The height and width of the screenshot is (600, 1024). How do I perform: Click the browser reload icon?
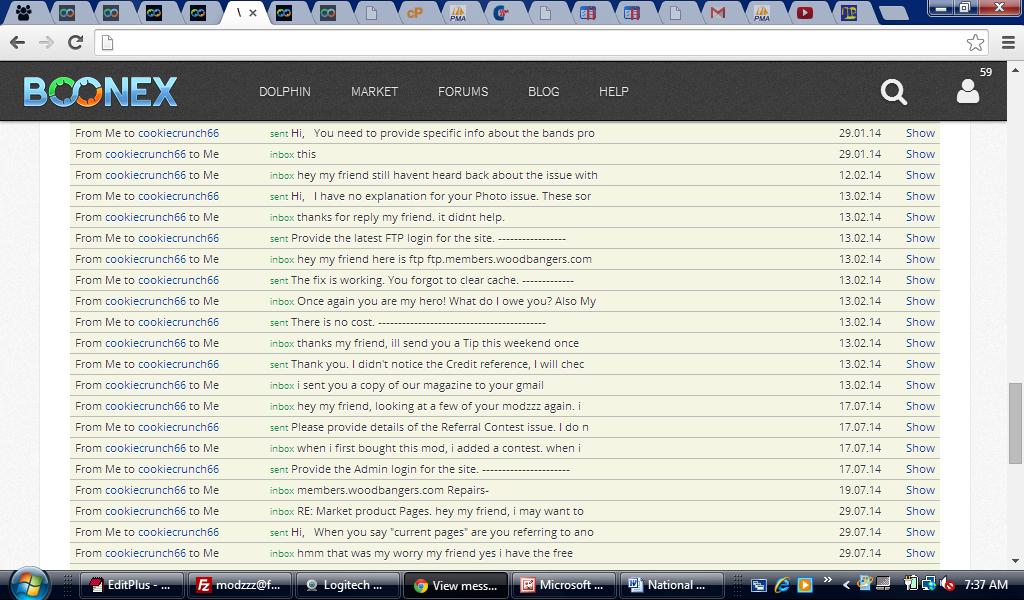pos(75,42)
